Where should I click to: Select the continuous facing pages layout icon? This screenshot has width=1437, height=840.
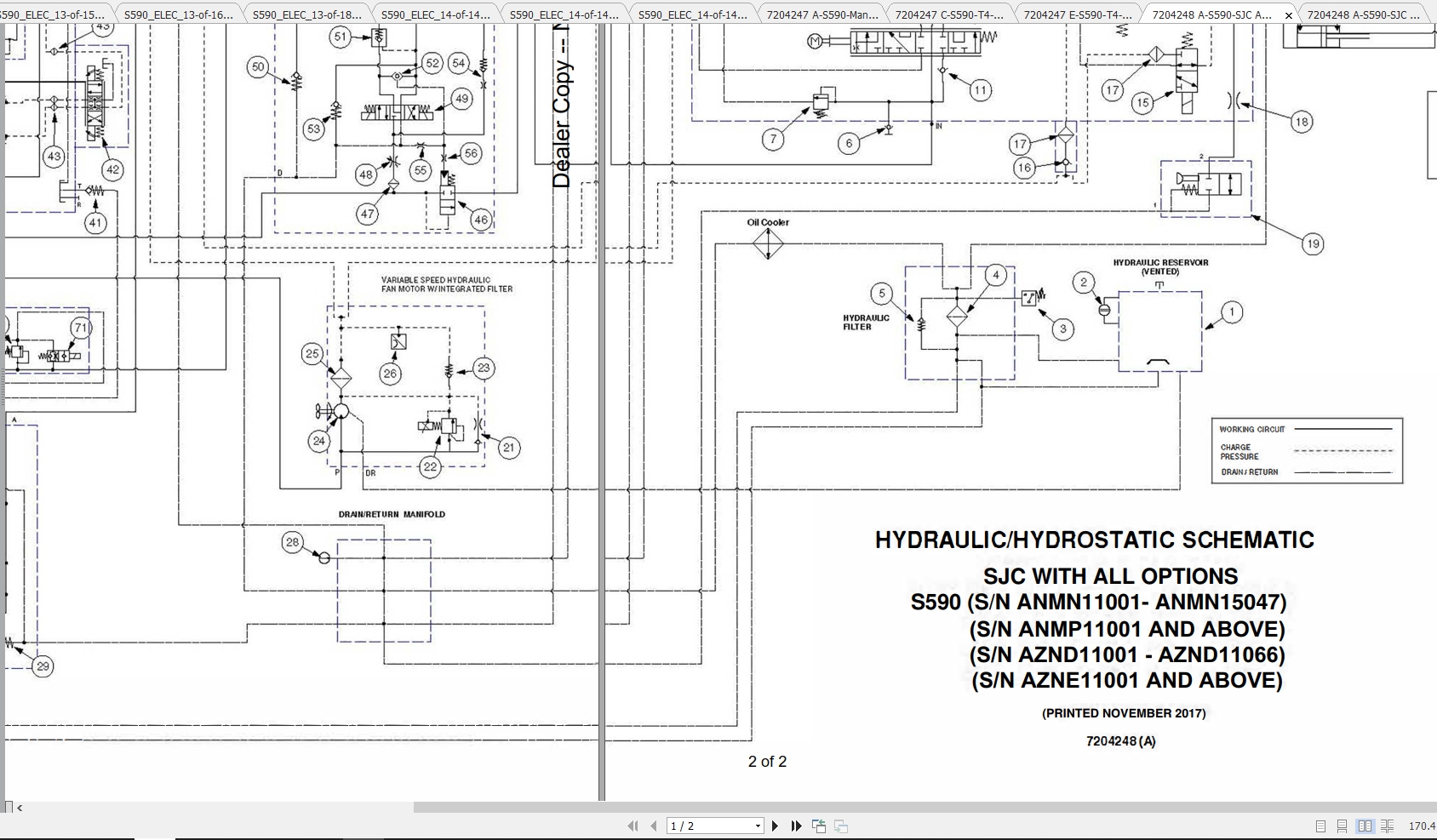pos(1387,826)
